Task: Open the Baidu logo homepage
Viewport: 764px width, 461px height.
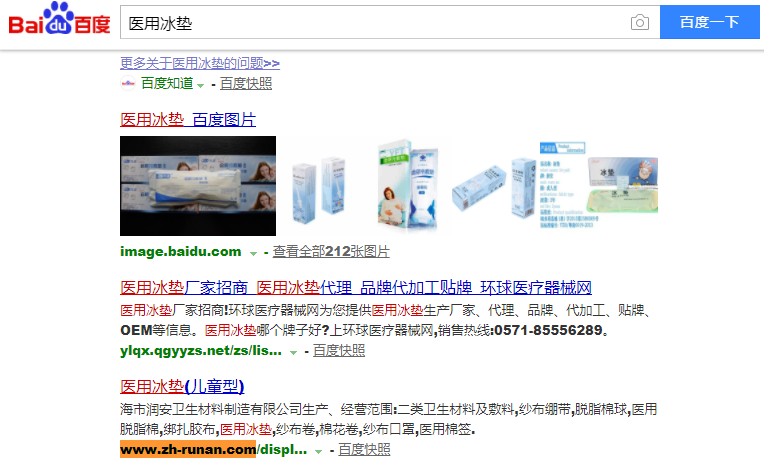Action: [59, 19]
